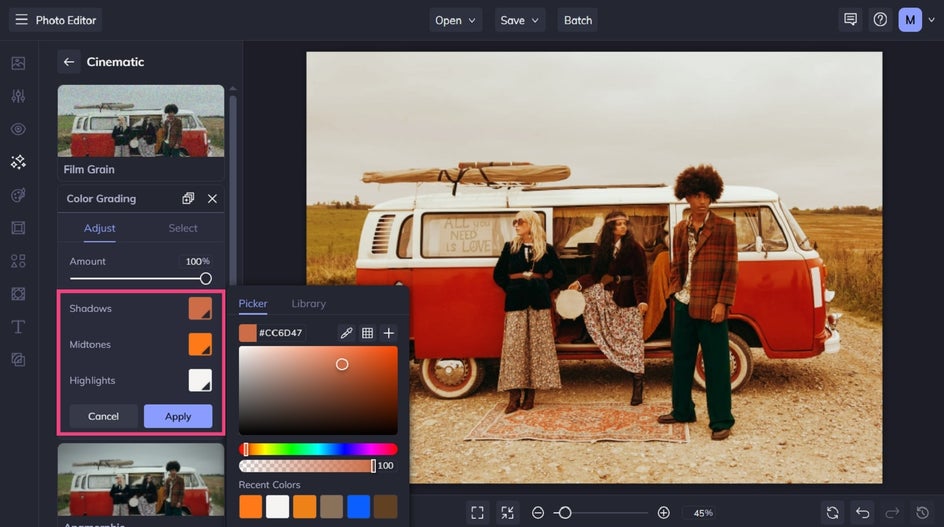Click the Batch button

pyautogui.click(x=577, y=20)
